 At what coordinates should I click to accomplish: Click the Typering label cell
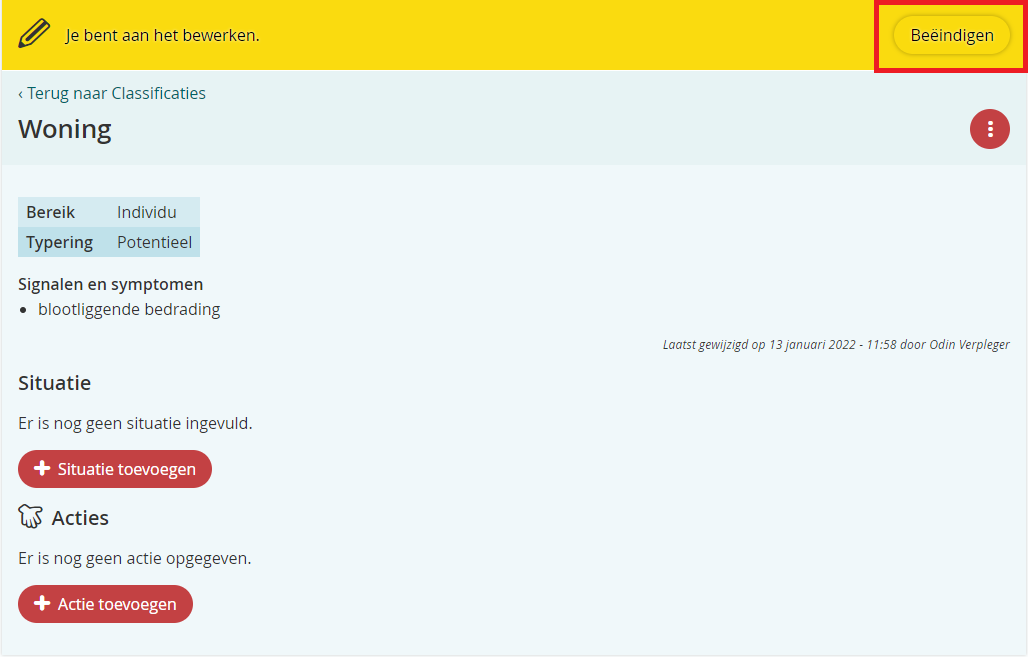pos(59,242)
